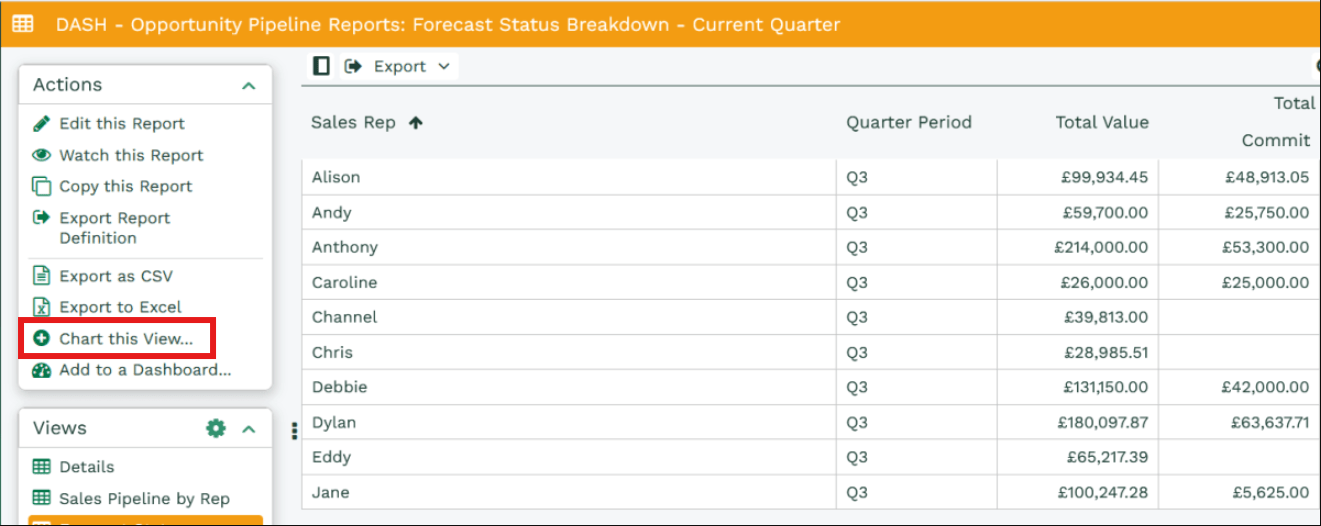Click the Add to a Dashboard gauge icon
The width and height of the screenshot is (1321, 526).
41,370
